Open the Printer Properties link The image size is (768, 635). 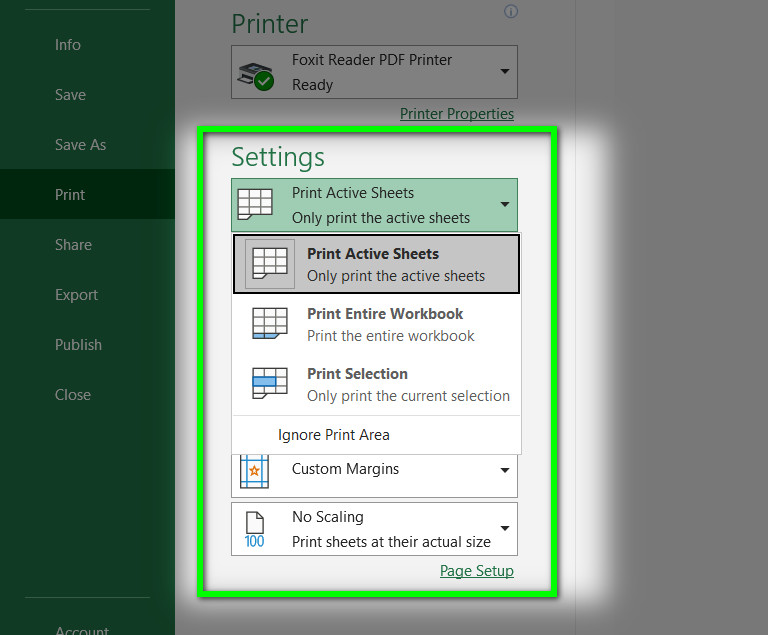tap(457, 114)
